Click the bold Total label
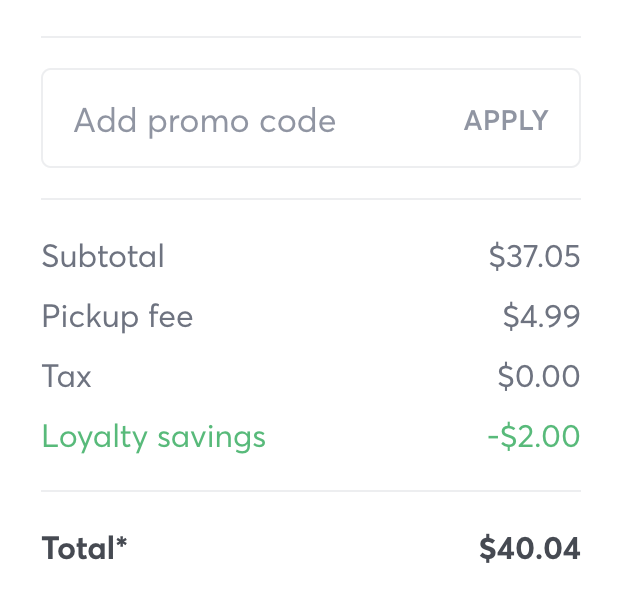 (x=78, y=548)
